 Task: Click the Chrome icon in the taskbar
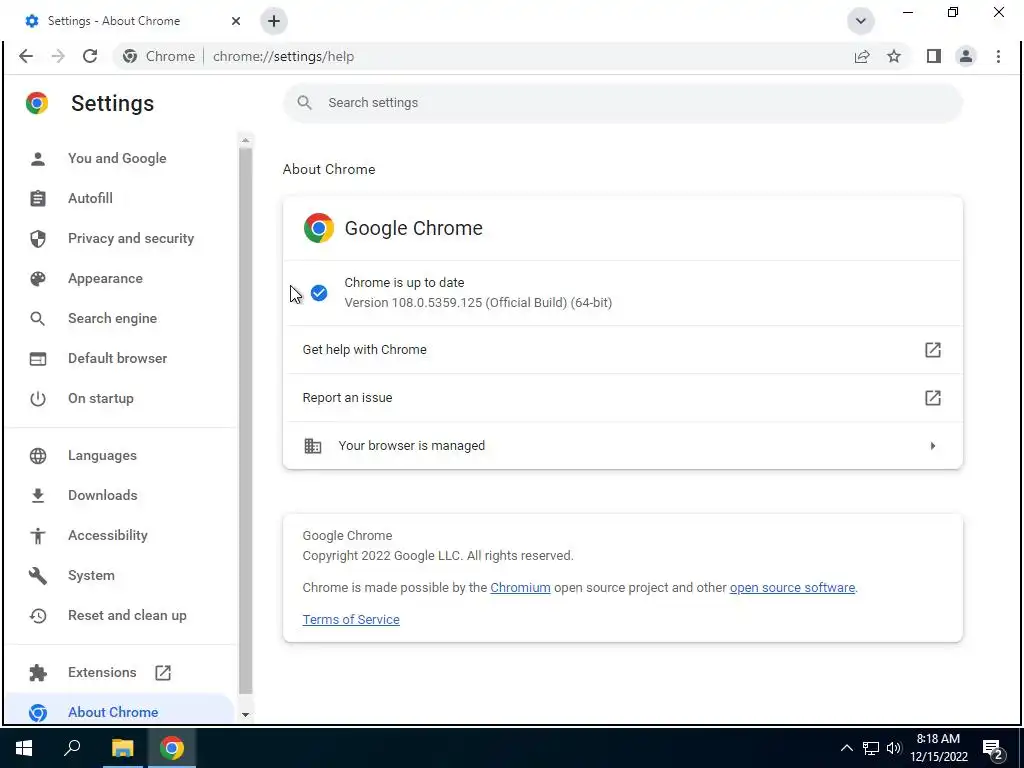coord(172,748)
